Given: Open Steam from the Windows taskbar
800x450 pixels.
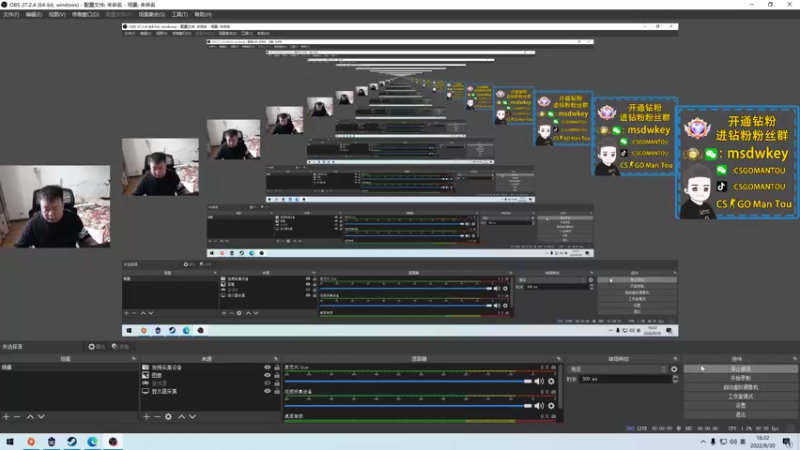Looking at the screenshot, I should tap(72, 442).
